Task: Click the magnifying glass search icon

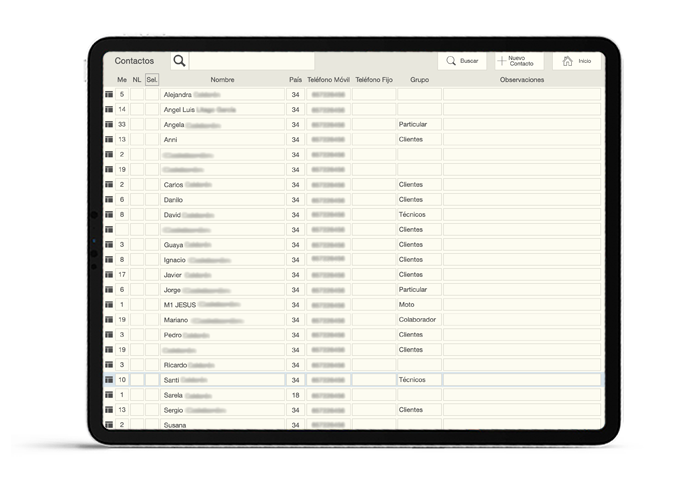Action: point(180,61)
